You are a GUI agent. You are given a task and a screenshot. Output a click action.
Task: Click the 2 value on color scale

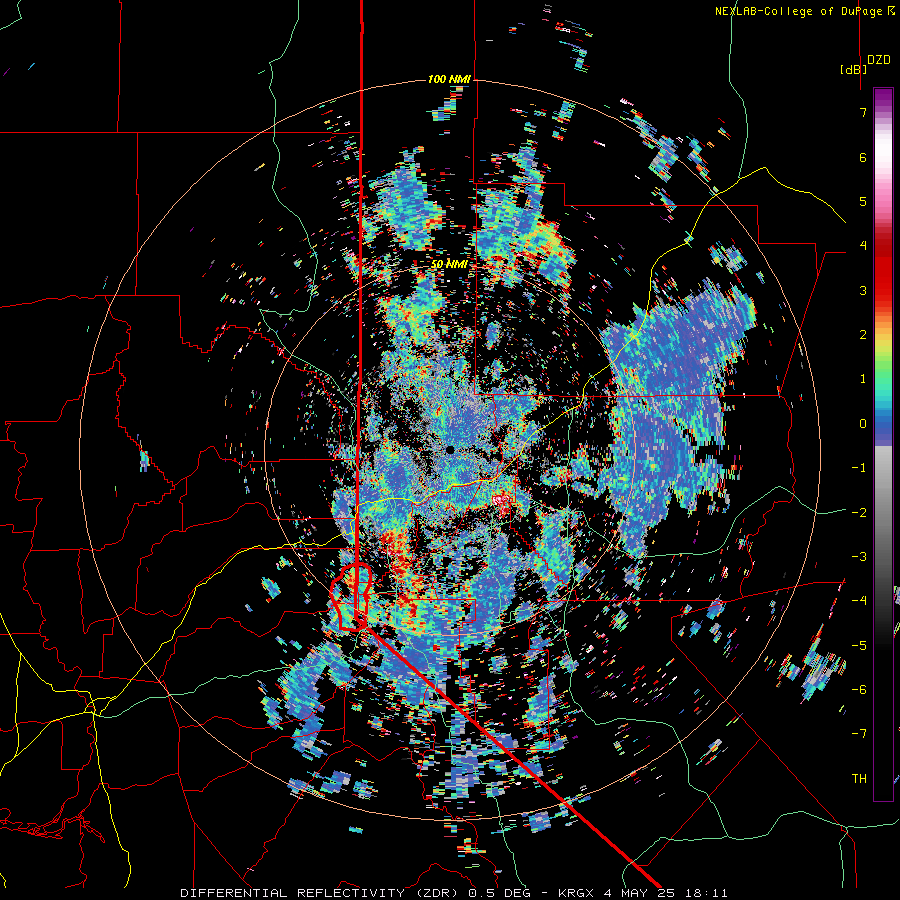coord(863,335)
